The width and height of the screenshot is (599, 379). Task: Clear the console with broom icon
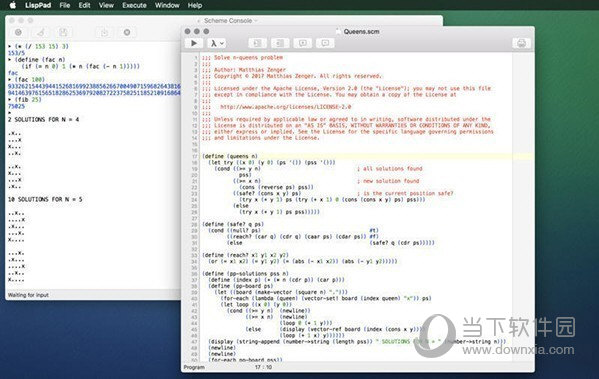[40, 32]
